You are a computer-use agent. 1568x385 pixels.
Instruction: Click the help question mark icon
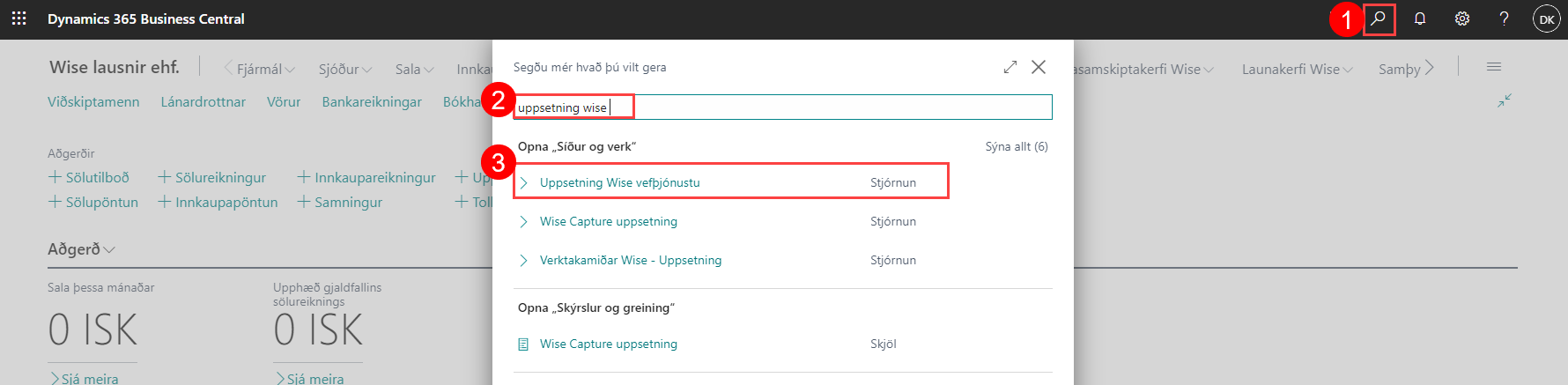click(1504, 19)
